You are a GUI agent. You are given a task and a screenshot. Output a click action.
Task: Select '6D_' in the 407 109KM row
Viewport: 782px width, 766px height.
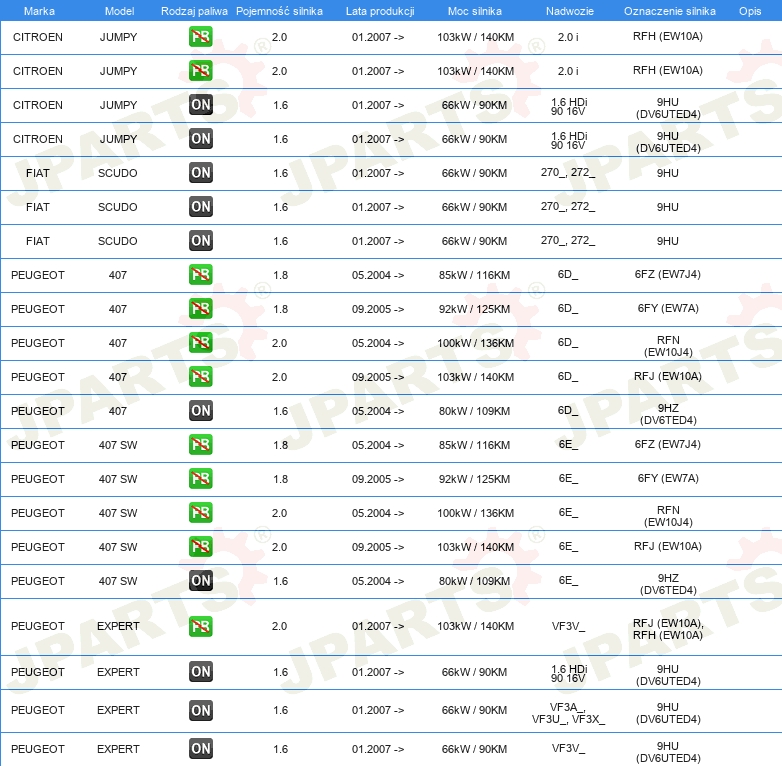tap(568, 410)
